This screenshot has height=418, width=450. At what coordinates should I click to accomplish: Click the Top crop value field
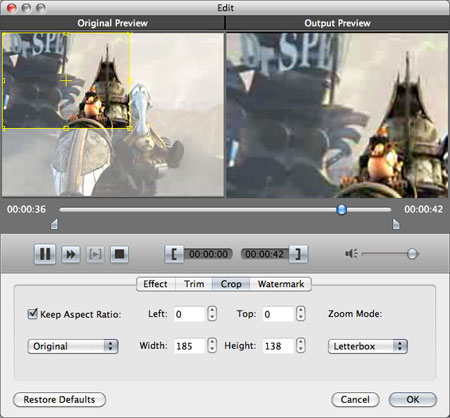[278, 314]
